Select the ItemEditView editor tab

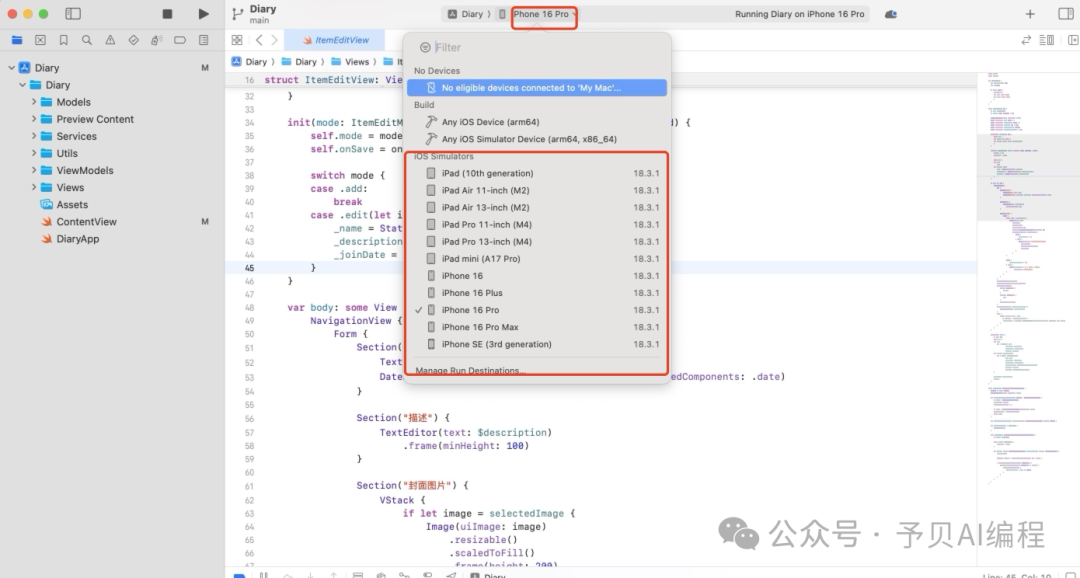335,40
